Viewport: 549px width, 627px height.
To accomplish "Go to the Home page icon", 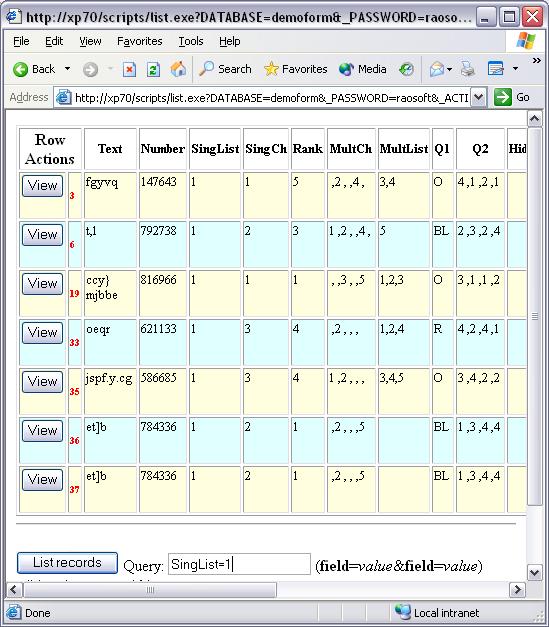I will coord(178,69).
